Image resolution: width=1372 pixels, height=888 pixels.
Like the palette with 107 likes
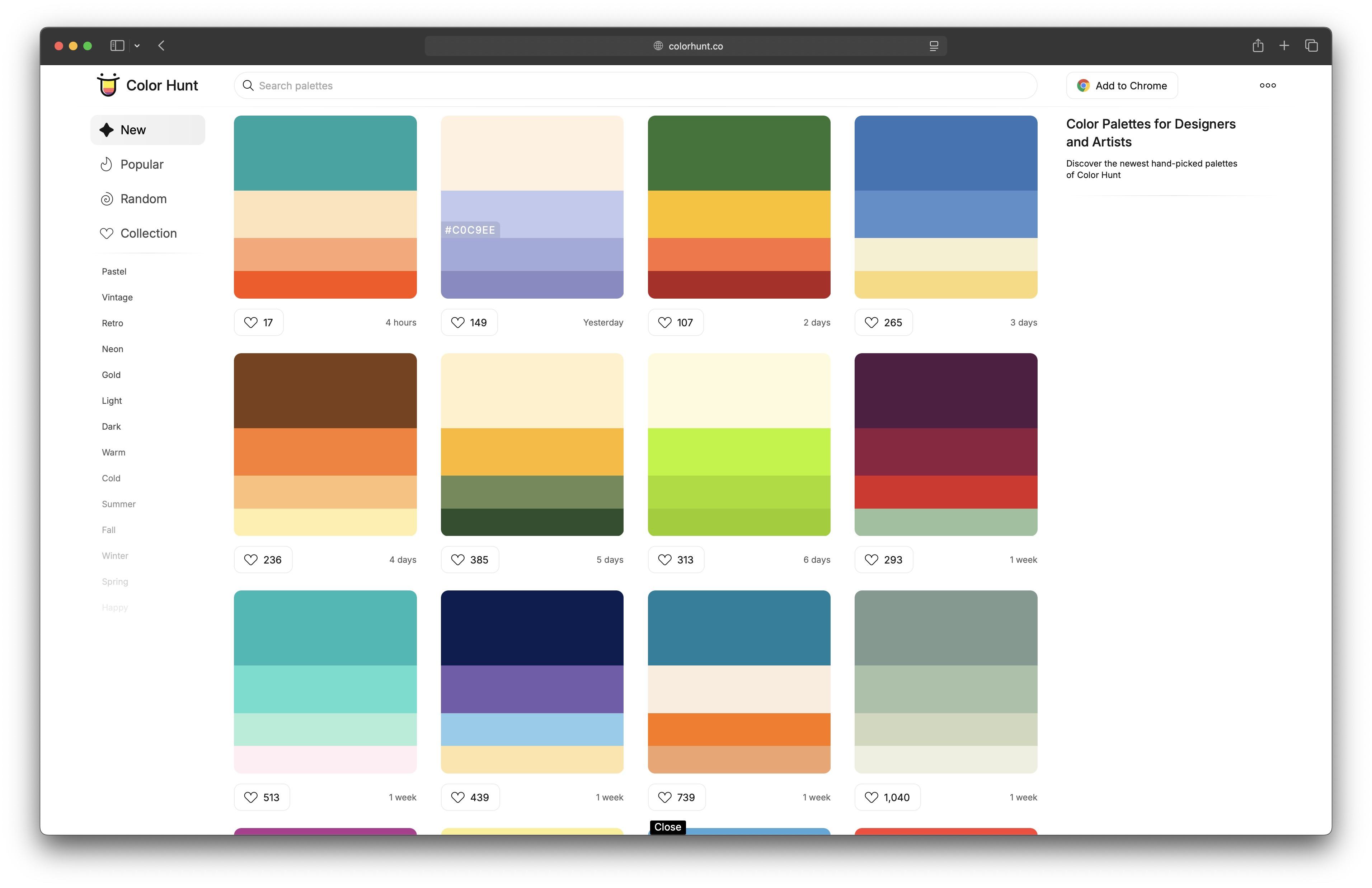675,322
